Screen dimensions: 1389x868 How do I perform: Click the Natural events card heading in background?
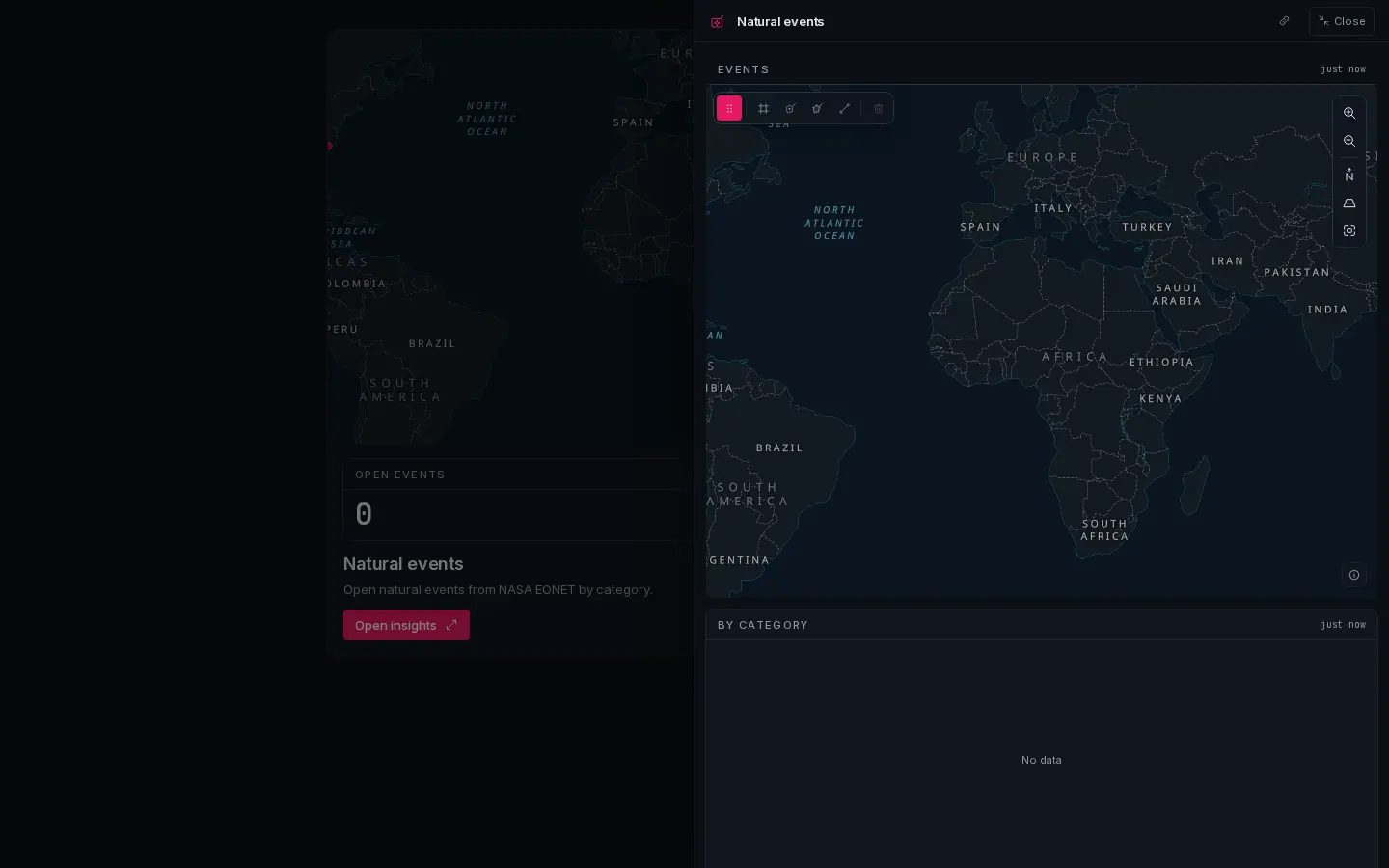pos(403,564)
